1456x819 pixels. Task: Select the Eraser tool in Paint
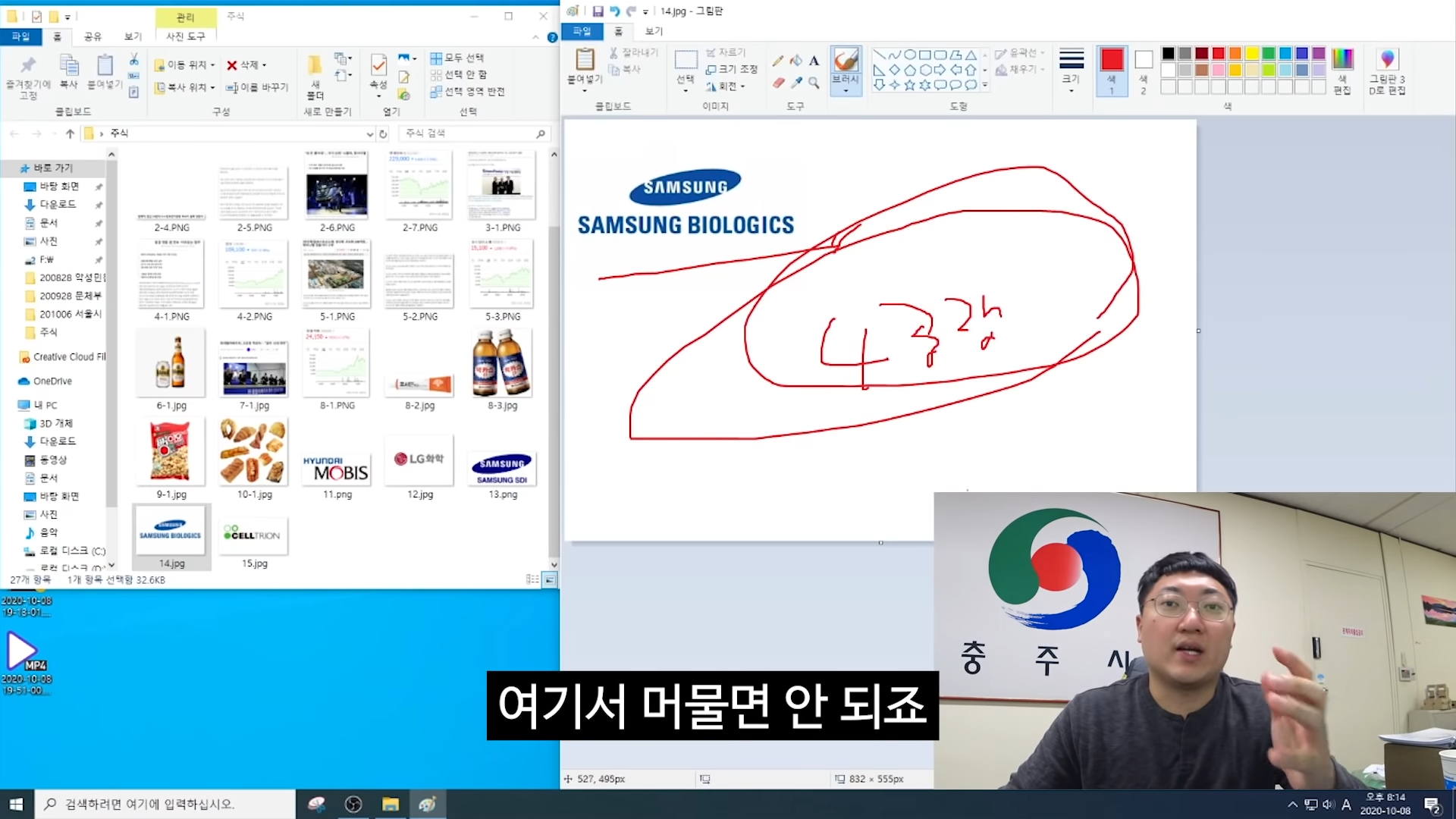coord(778,83)
